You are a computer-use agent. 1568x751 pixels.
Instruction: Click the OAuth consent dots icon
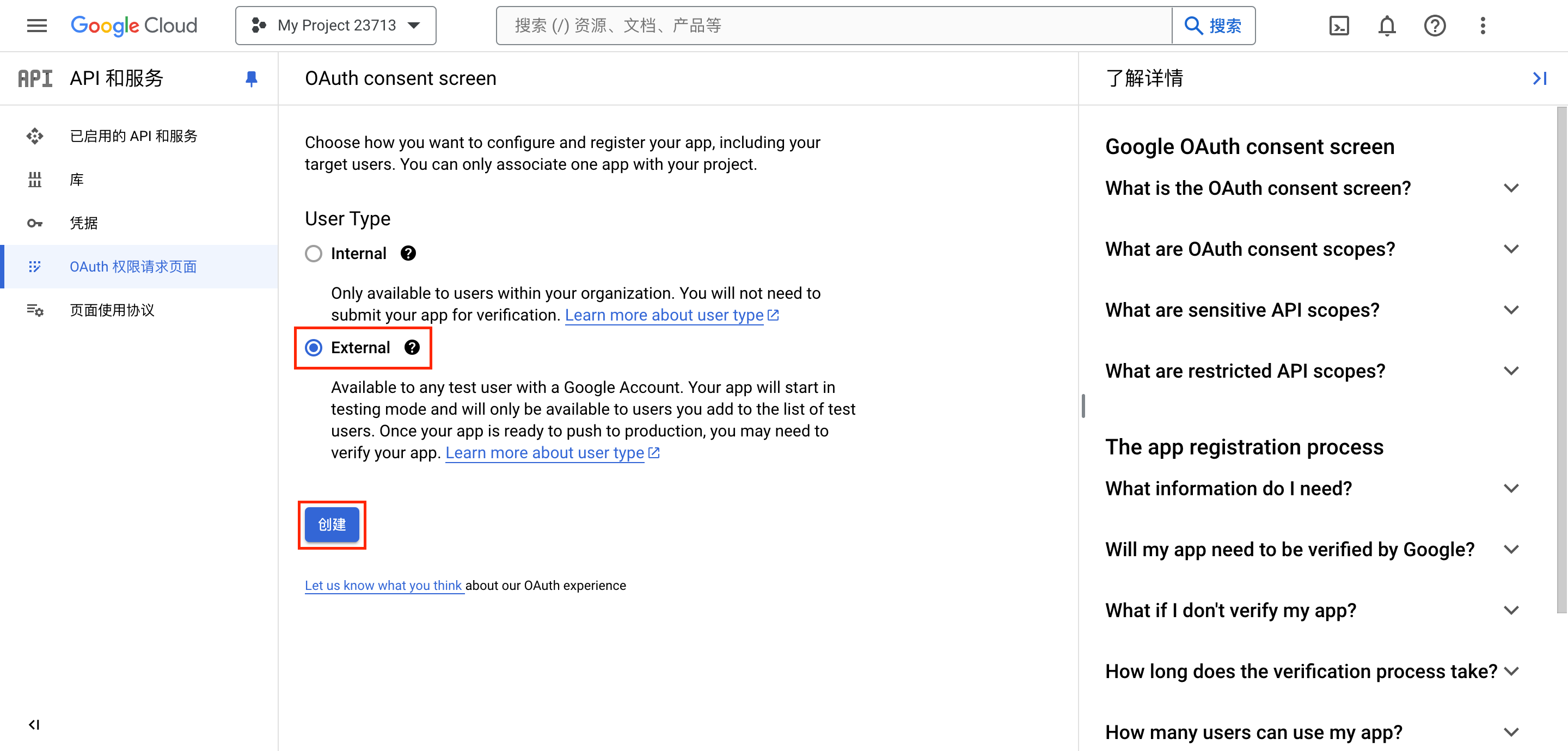pos(35,267)
